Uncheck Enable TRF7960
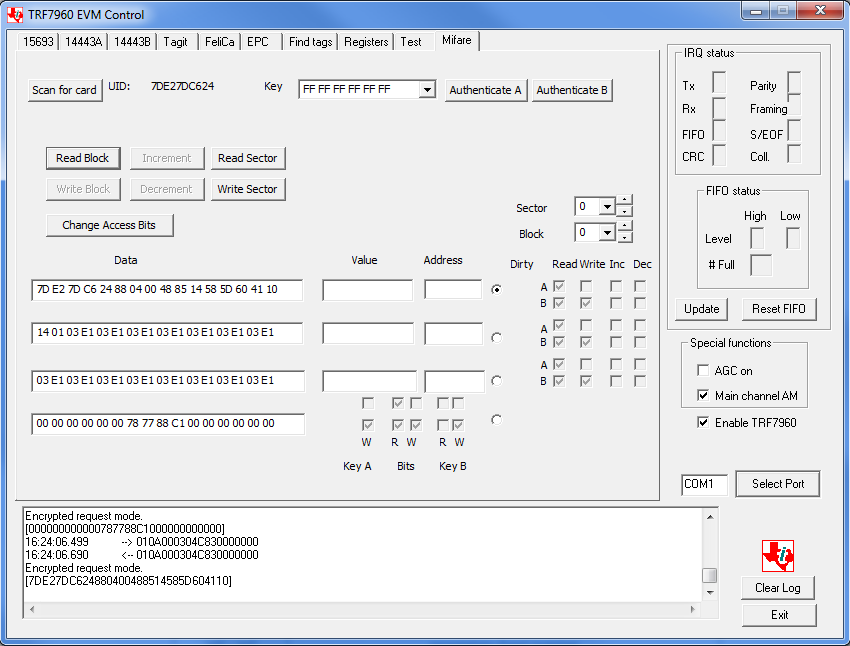 pos(703,420)
